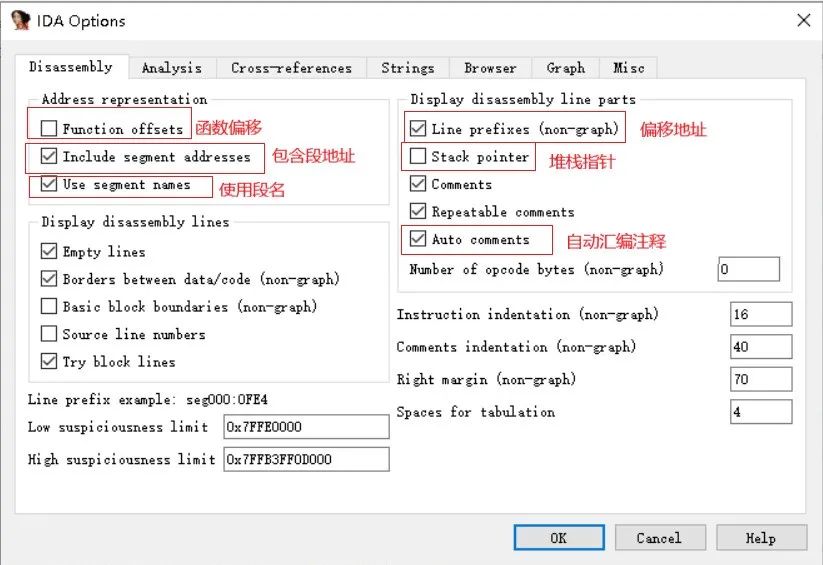This screenshot has height=565, width=823.
Task: Uncheck Line prefixes (non-graph)
Action: tap(418, 128)
